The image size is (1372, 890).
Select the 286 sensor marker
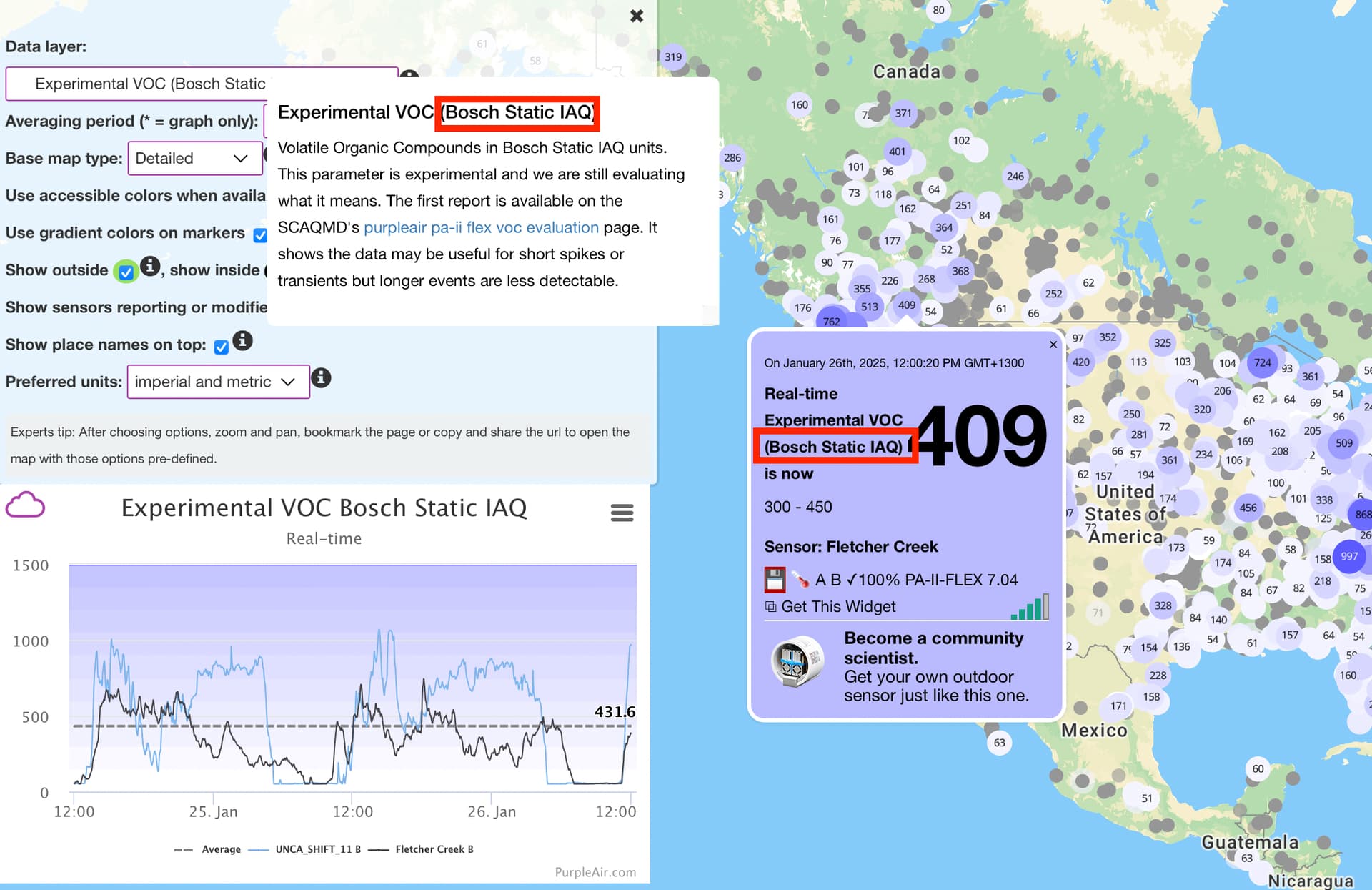point(732,158)
